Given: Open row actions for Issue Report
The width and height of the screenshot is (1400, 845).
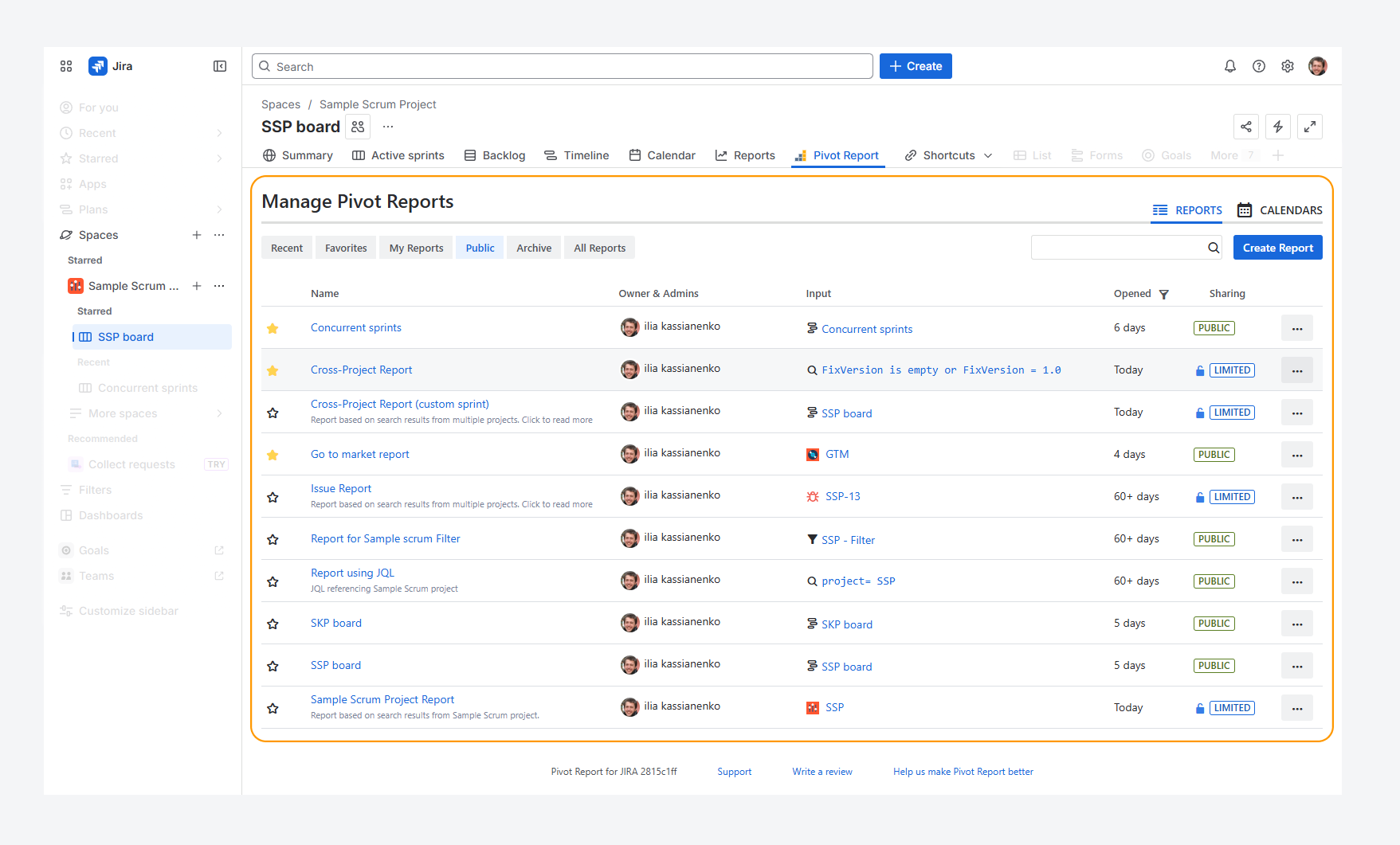Looking at the screenshot, I should pyautogui.click(x=1297, y=497).
